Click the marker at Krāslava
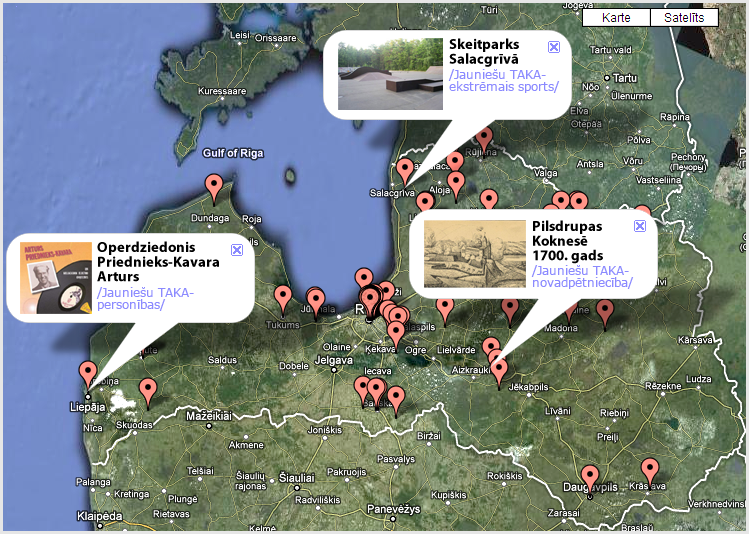This screenshot has width=749, height=534. tap(650, 468)
